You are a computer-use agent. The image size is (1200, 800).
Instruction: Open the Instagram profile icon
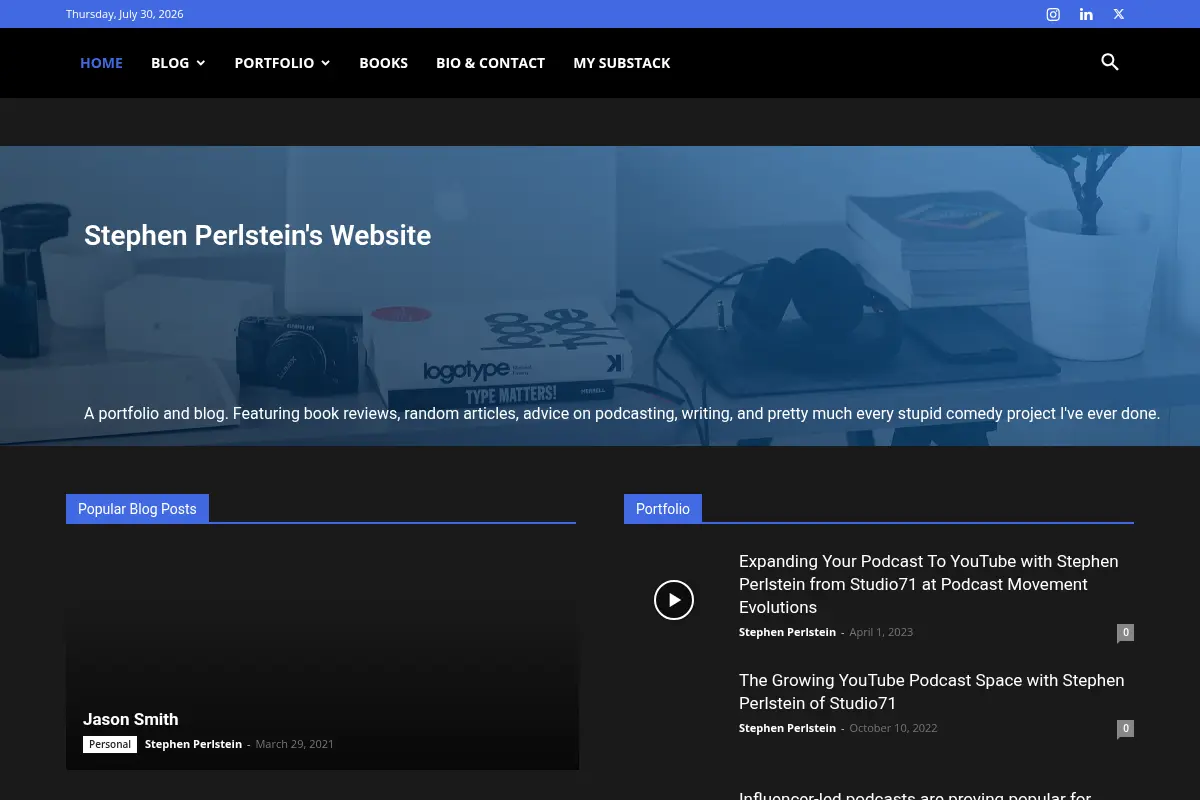tap(1053, 14)
